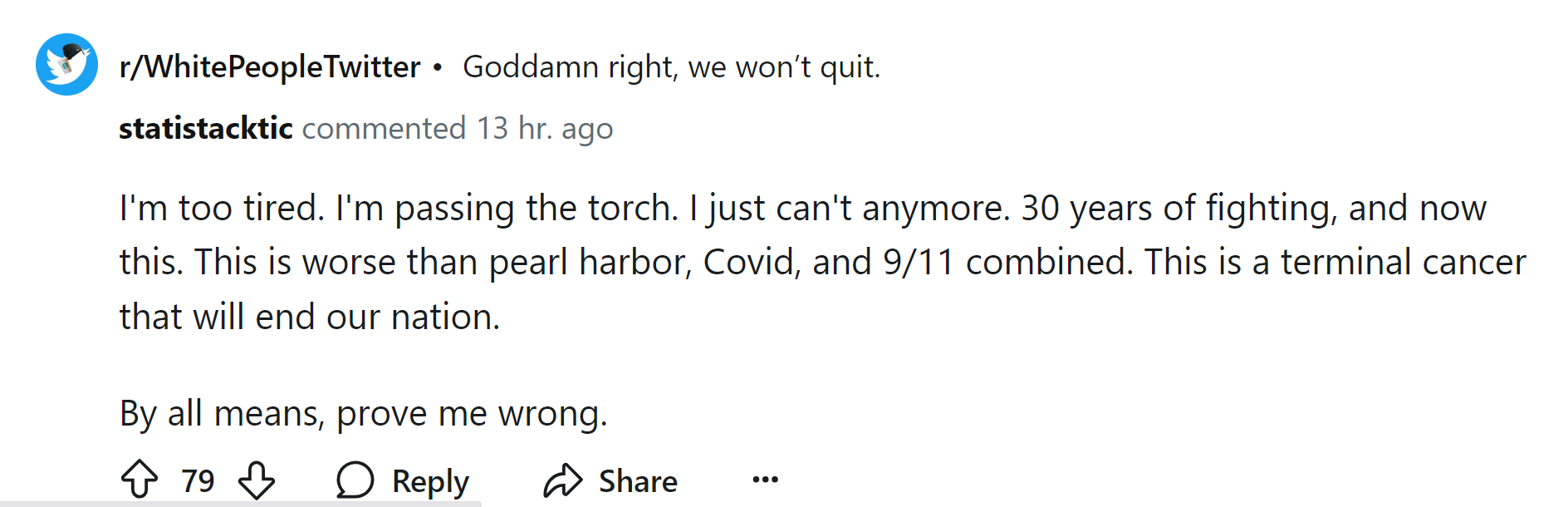Click the sentence "By all means, prove me wrong."

pyautogui.click(x=364, y=413)
